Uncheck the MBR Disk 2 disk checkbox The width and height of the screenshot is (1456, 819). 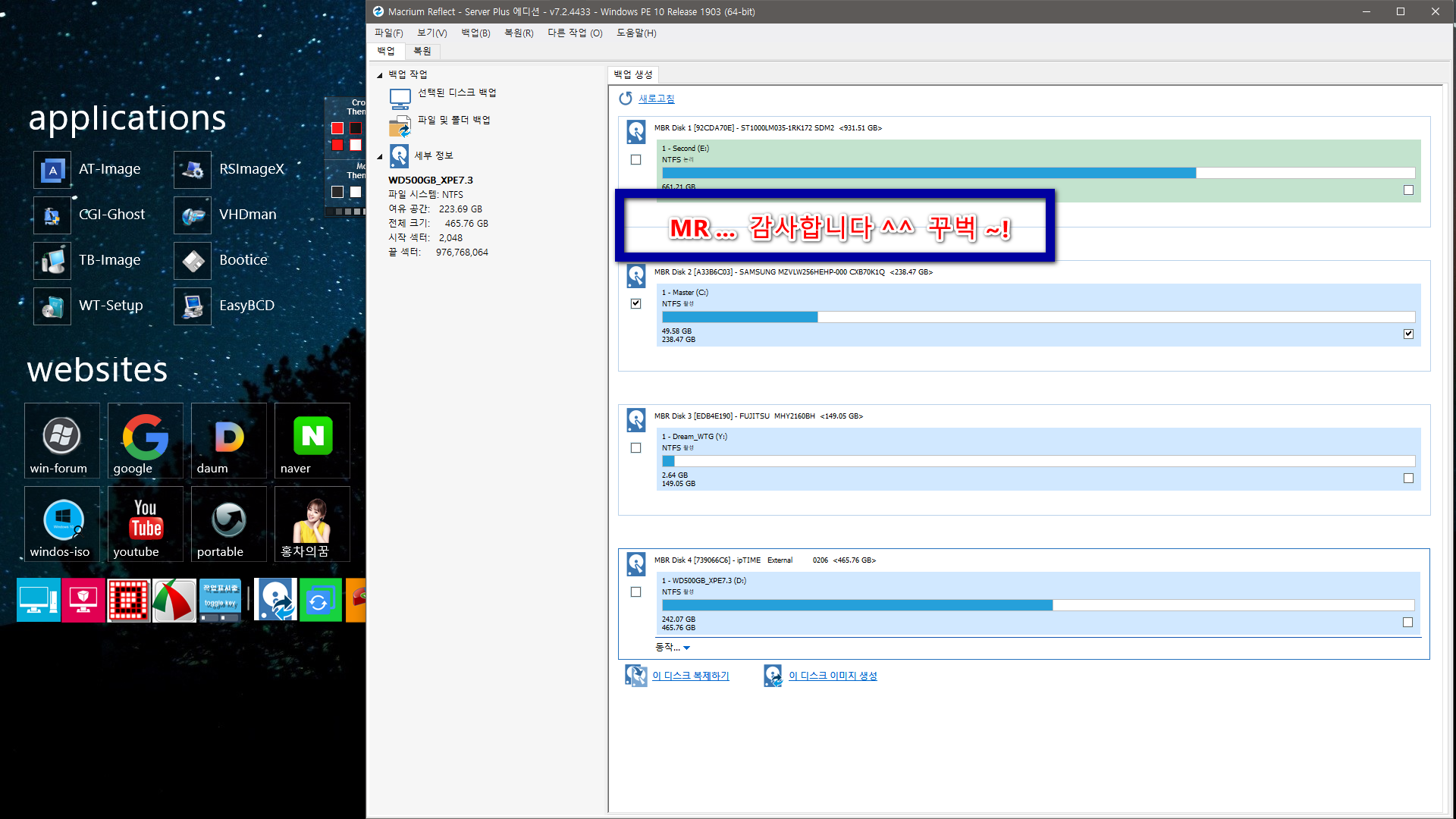635,304
